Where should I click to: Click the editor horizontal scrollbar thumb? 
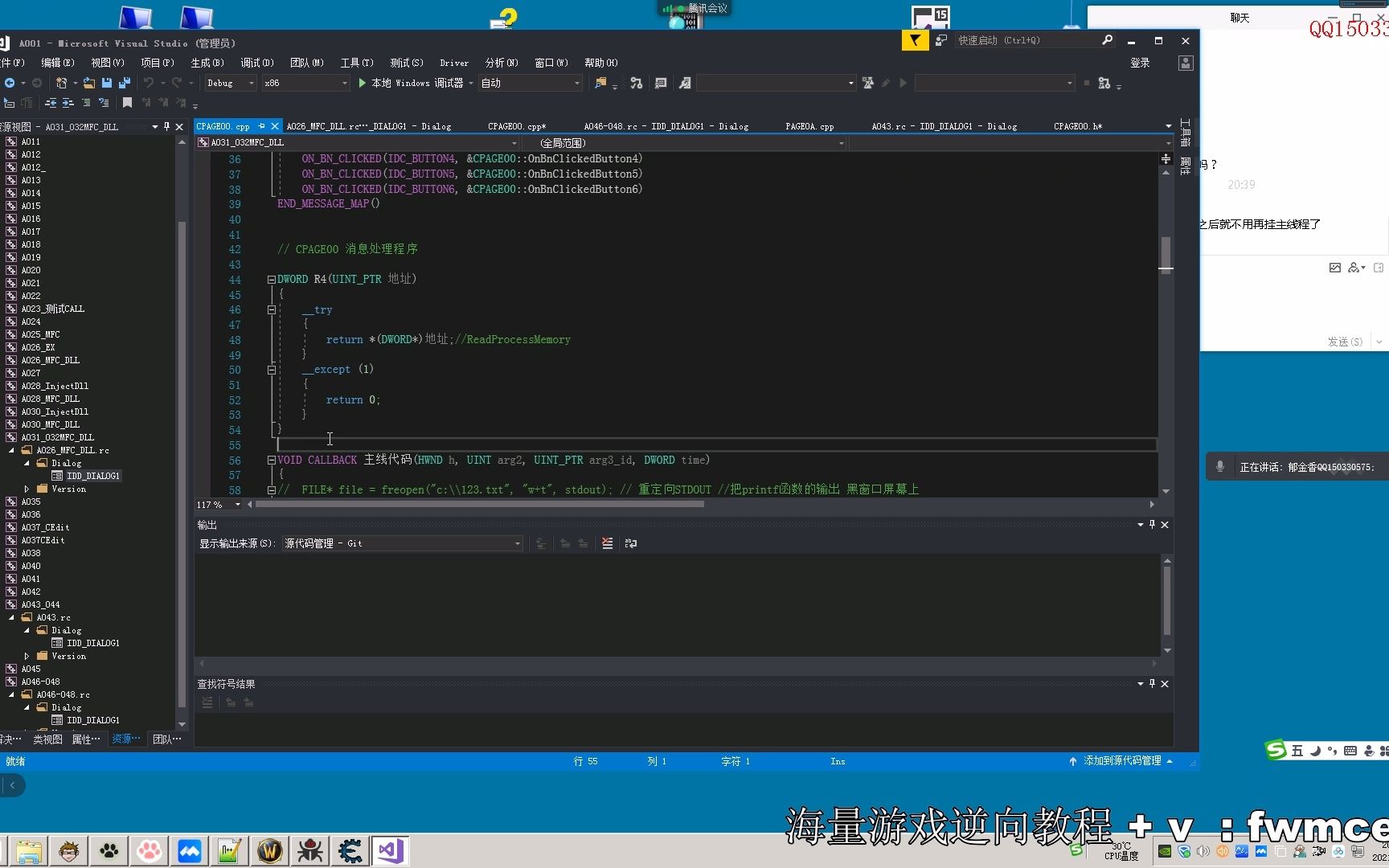(480, 505)
